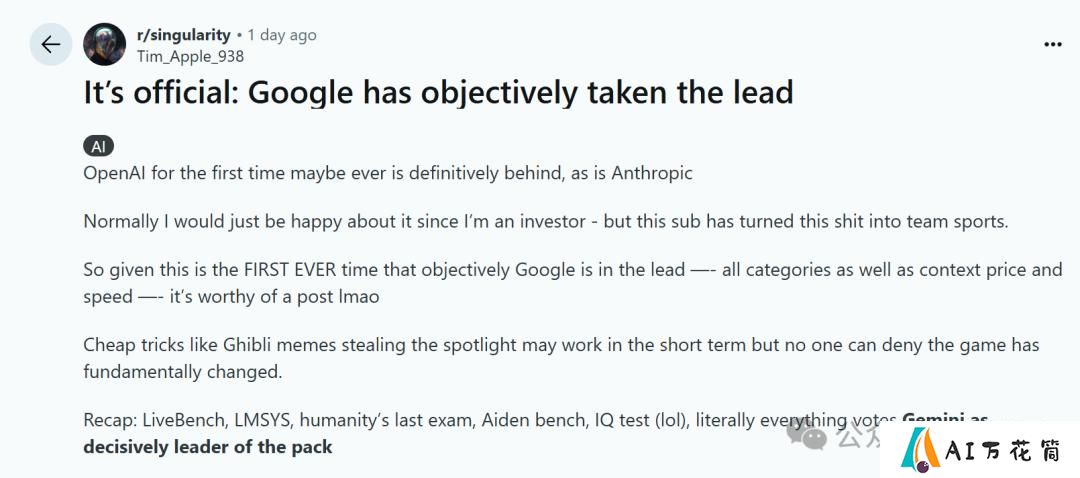
Task: Visit the r/singularity subreddit link
Action: 183,35
